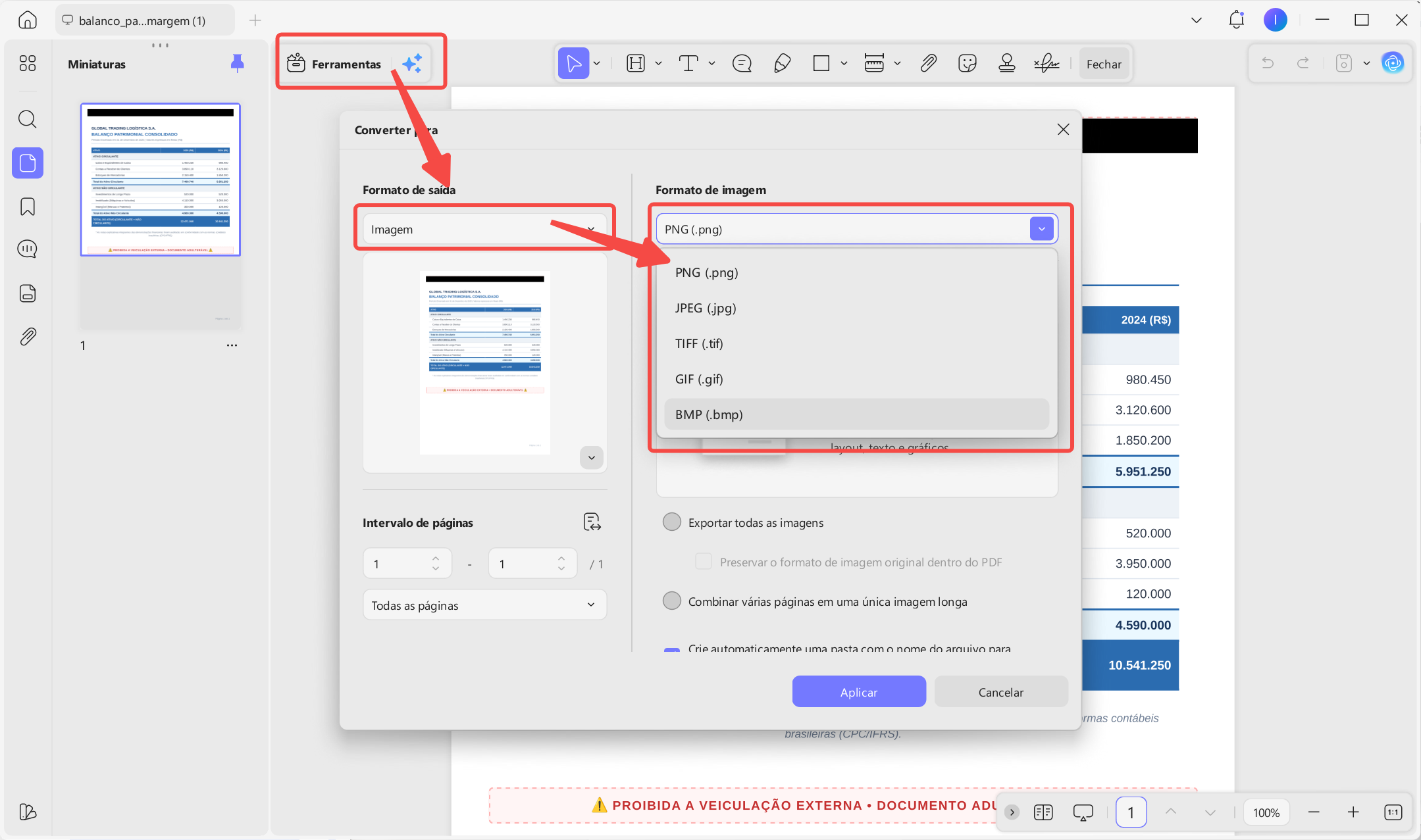Open the thumbnails grid sidebar icon

tap(27, 63)
